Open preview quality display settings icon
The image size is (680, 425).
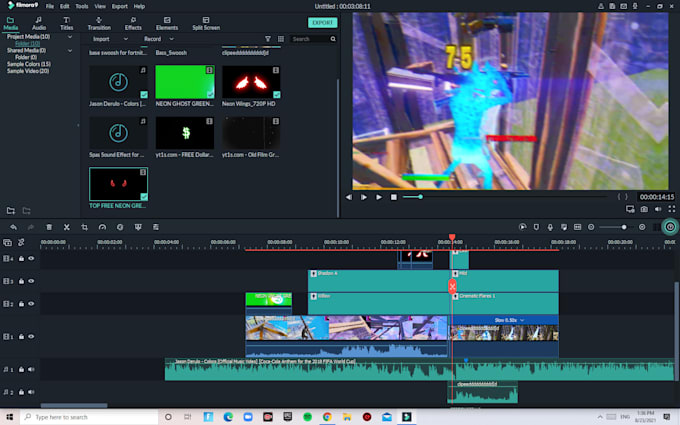(x=630, y=209)
